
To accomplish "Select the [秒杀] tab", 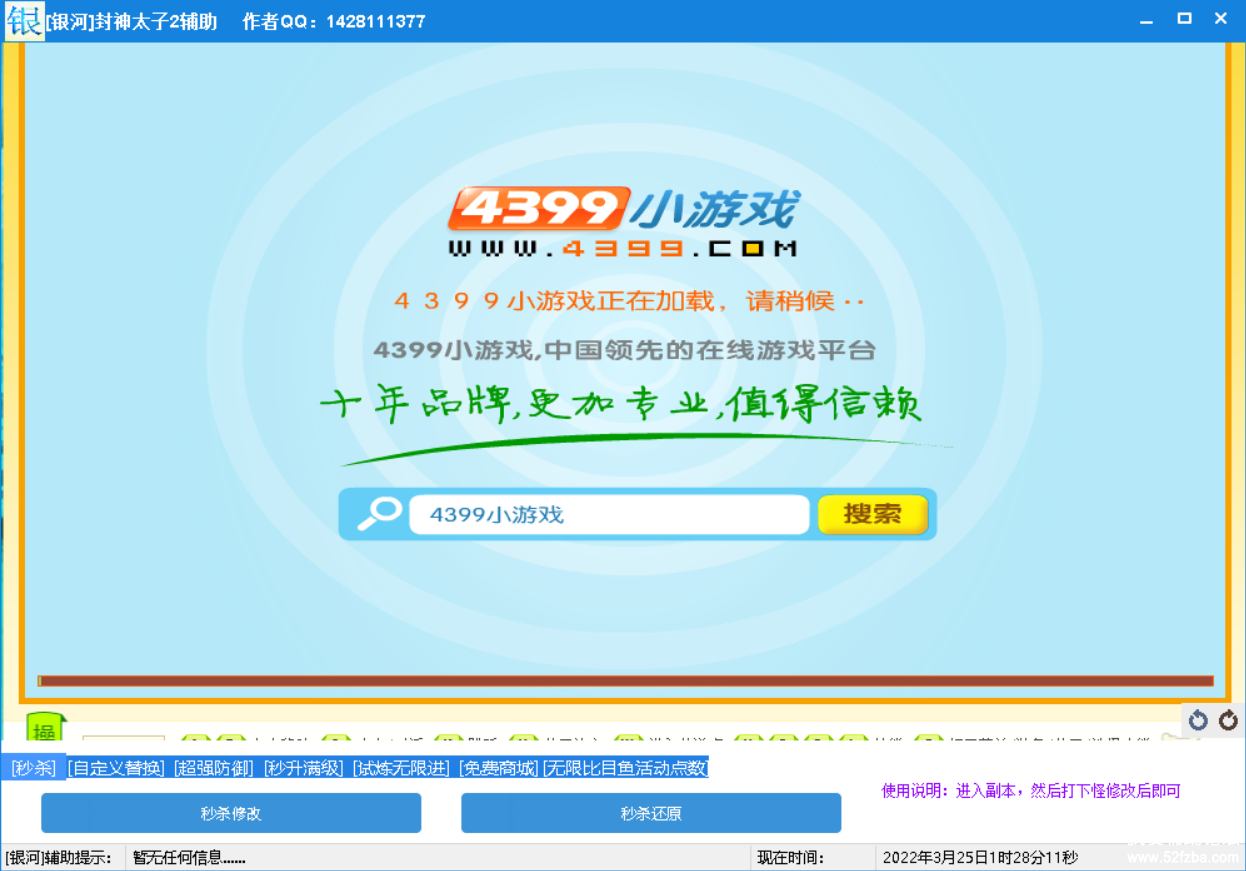I will pyautogui.click(x=33, y=768).
